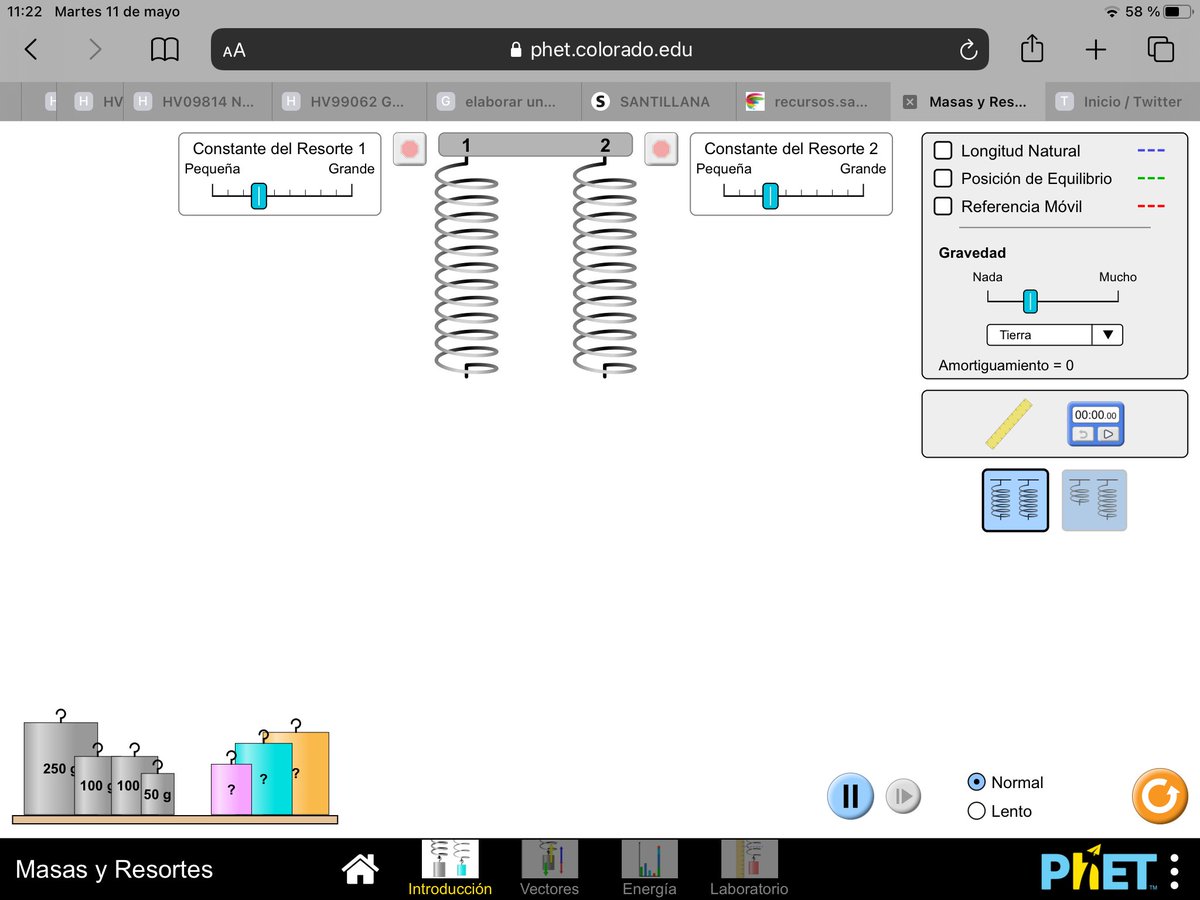This screenshot has width=1200, height=900.
Task: Go to the PhET home screen icon
Action: point(360,869)
